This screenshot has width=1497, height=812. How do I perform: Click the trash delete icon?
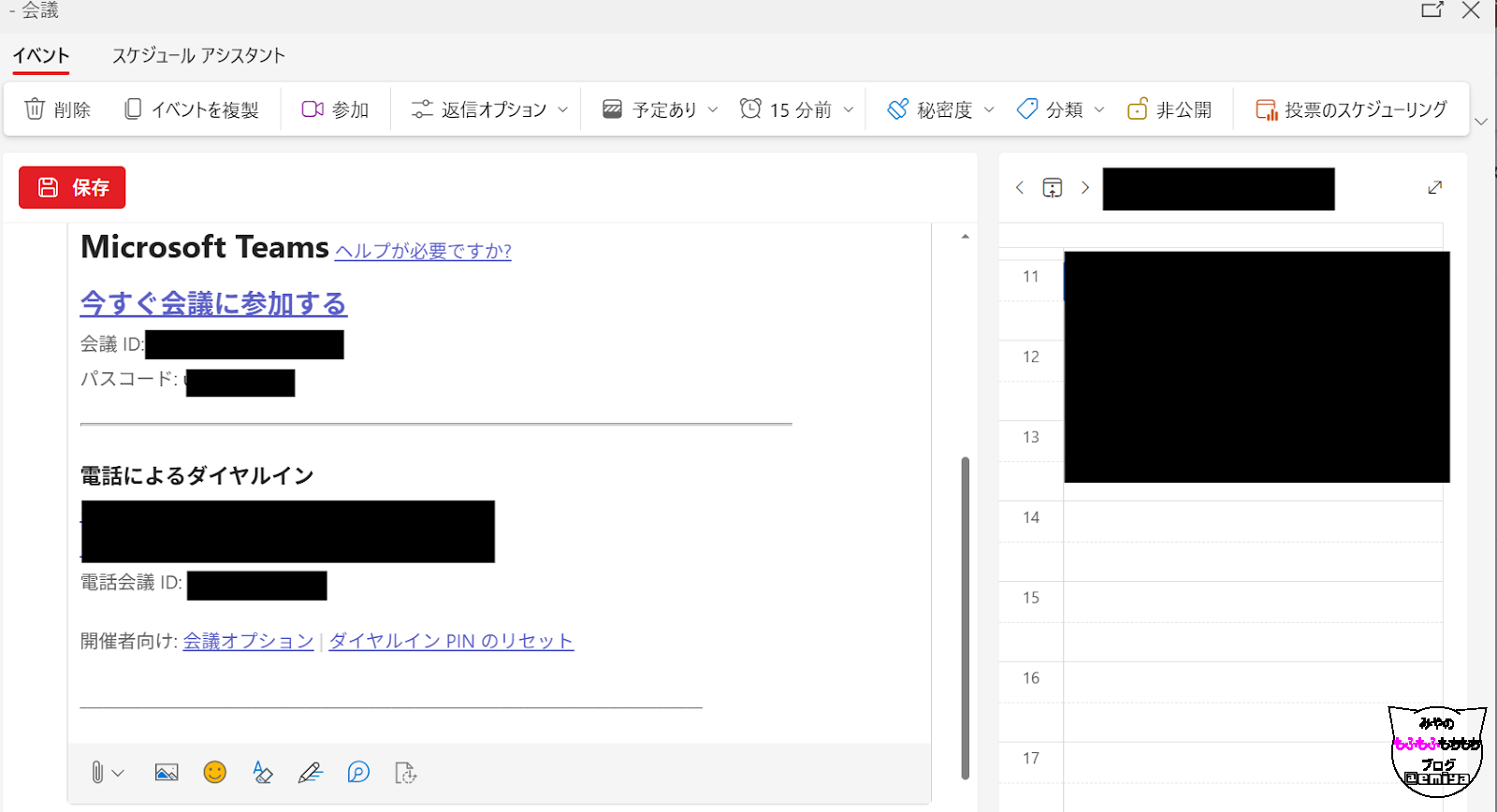coord(35,109)
